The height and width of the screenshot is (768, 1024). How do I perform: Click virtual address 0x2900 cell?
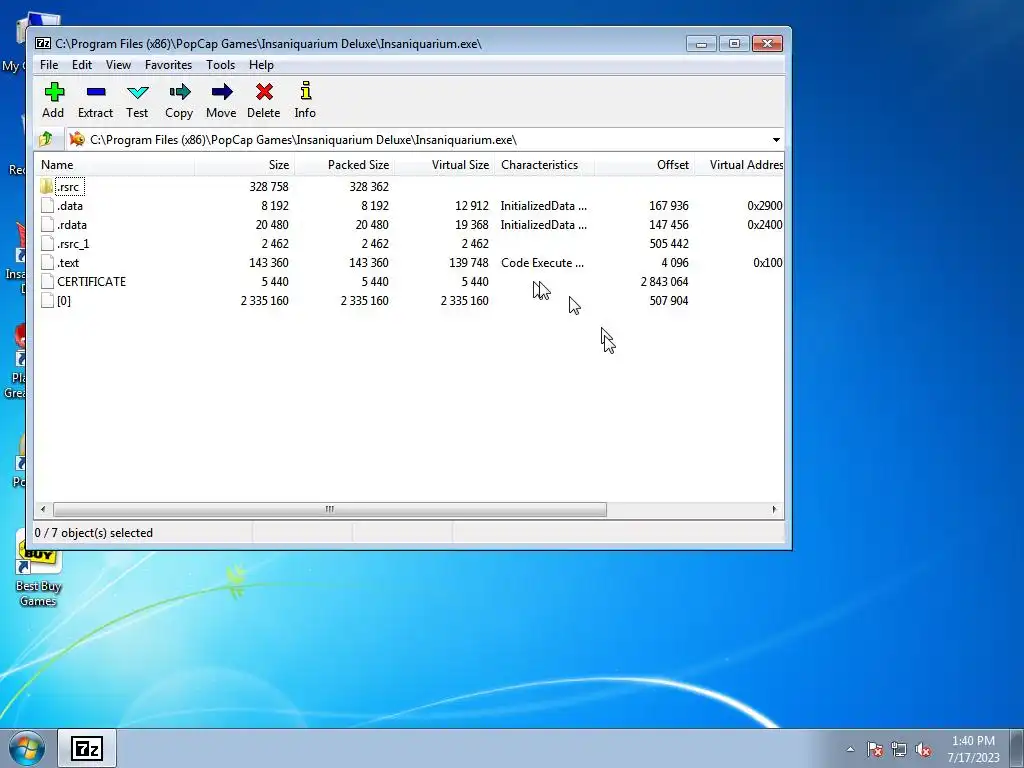(x=765, y=206)
